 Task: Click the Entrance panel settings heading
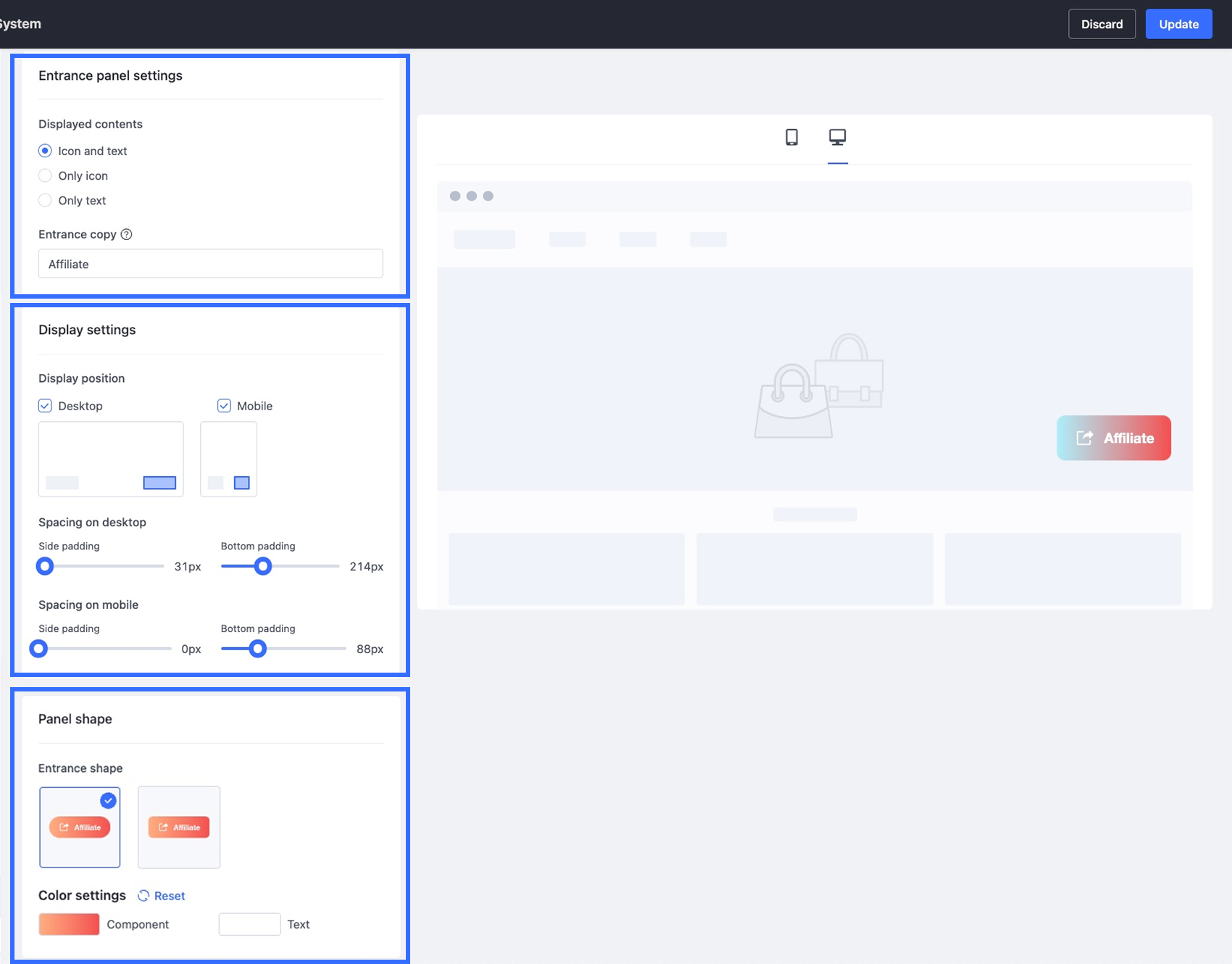[110, 75]
